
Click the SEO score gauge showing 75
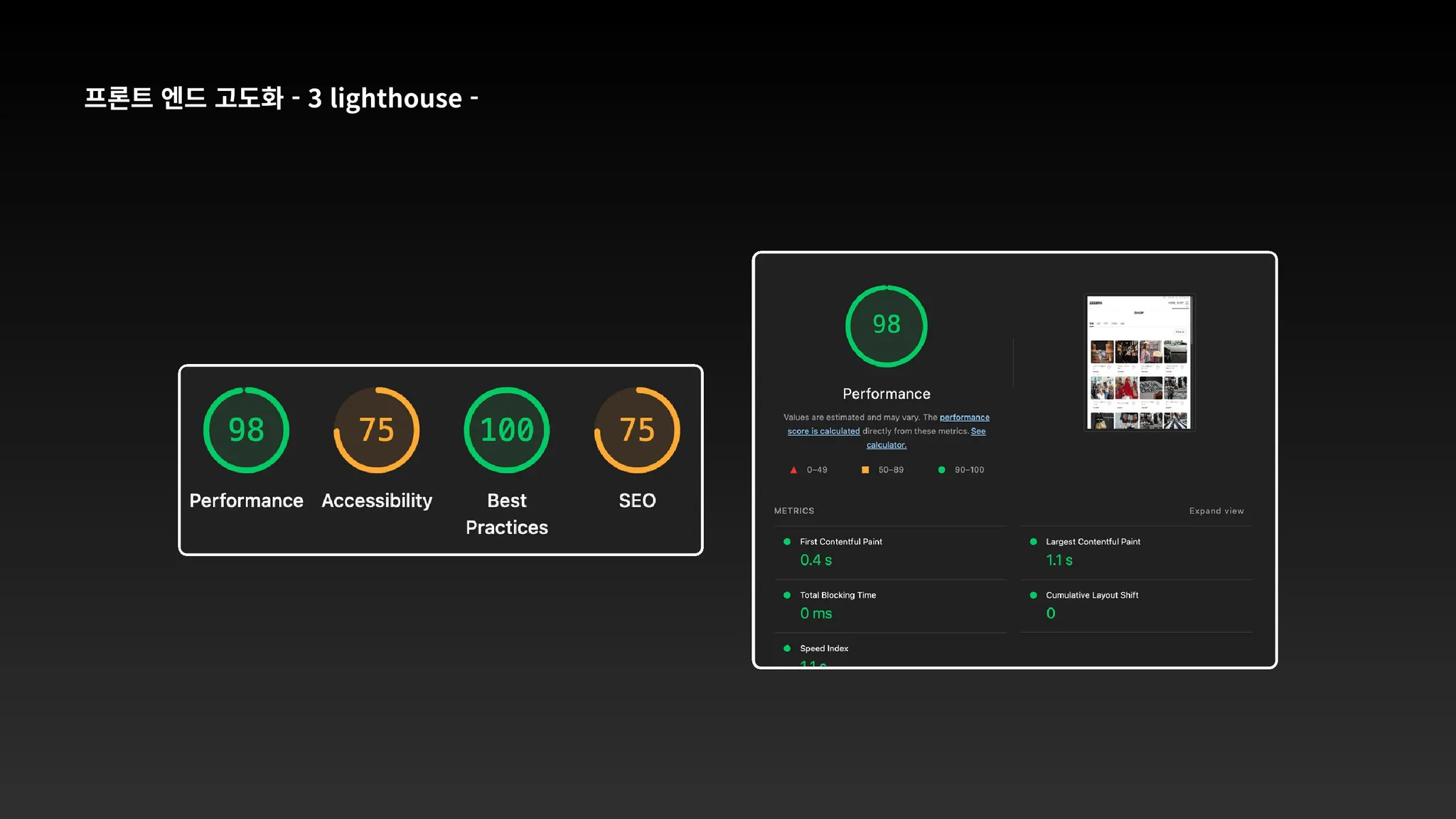637,430
